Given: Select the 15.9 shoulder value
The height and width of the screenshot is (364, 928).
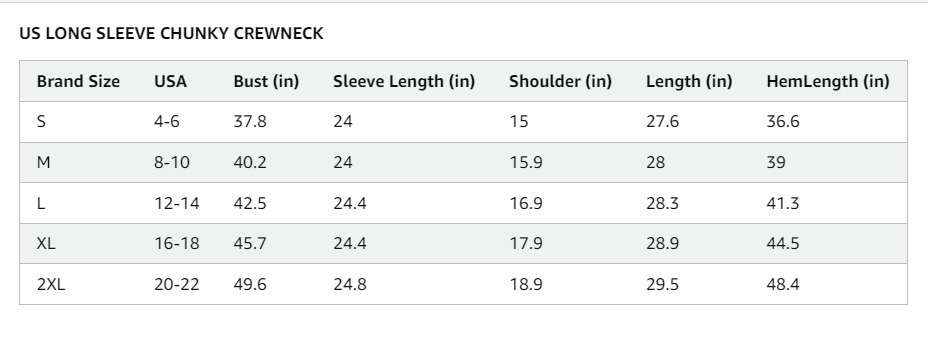Looking at the screenshot, I should (526, 162).
